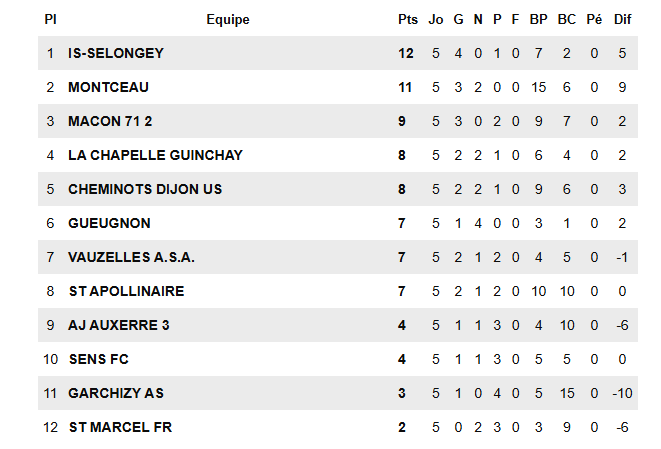Screen dimensions: 661x449
Task: Click the BP column header
Action: click(538, 19)
